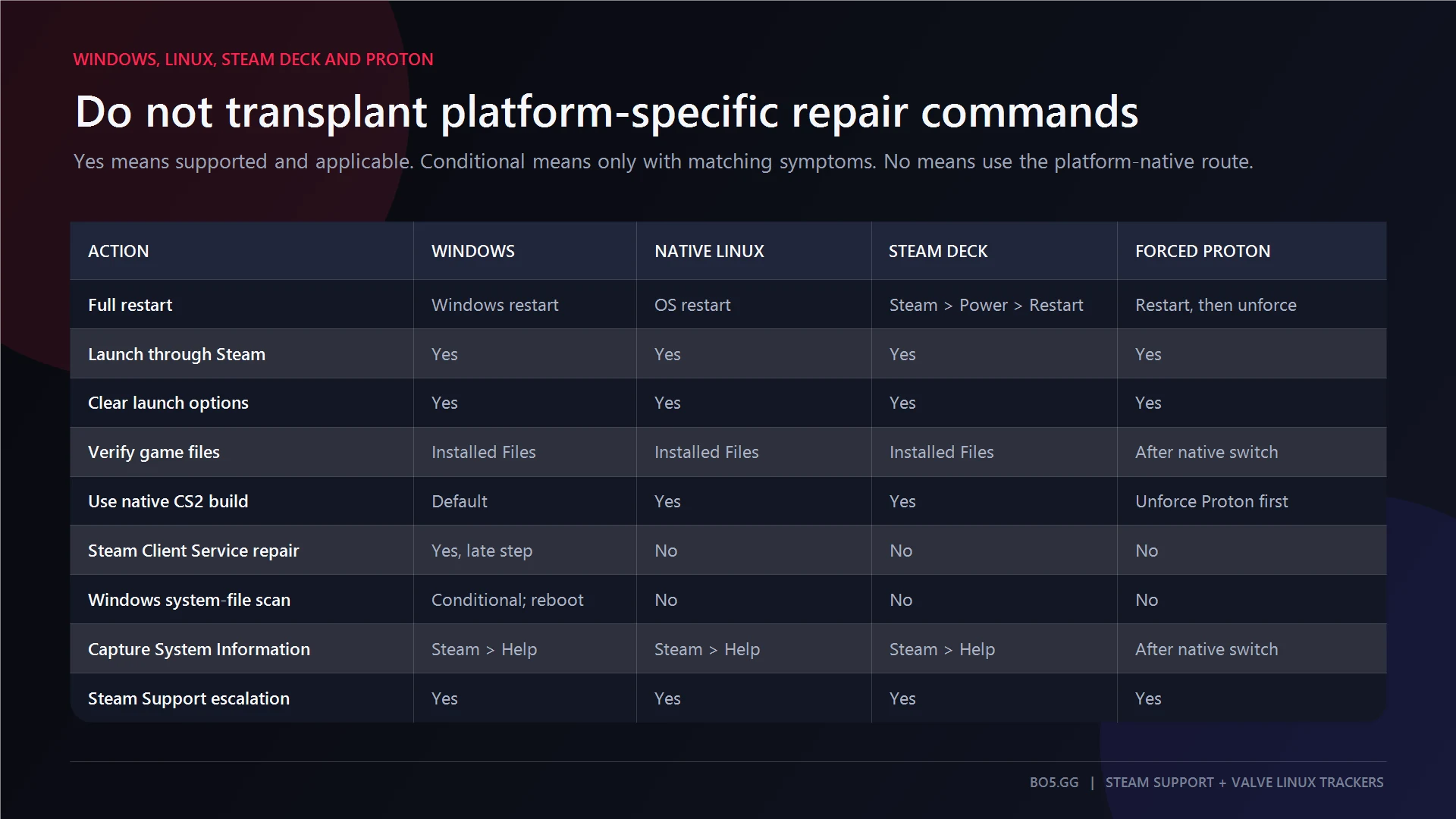
Task: Click 'After native switch' in Verify game files row
Action: pyautogui.click(x=1207, y=452)
